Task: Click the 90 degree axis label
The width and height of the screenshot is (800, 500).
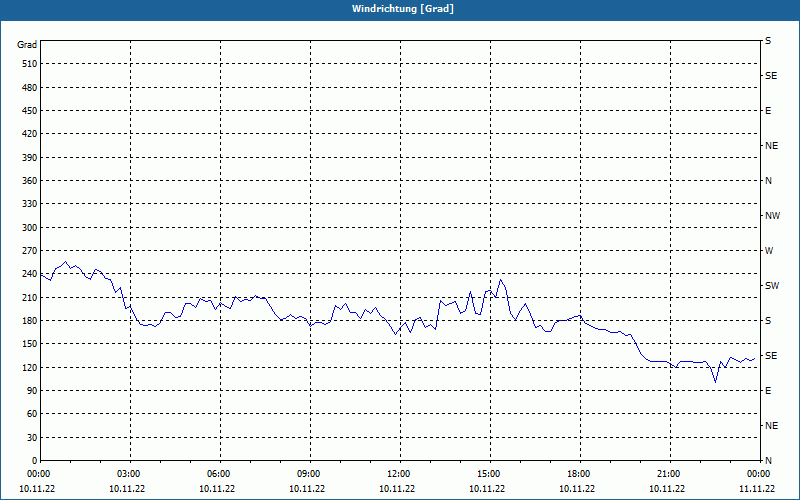Action: click(x=32, y=391)
